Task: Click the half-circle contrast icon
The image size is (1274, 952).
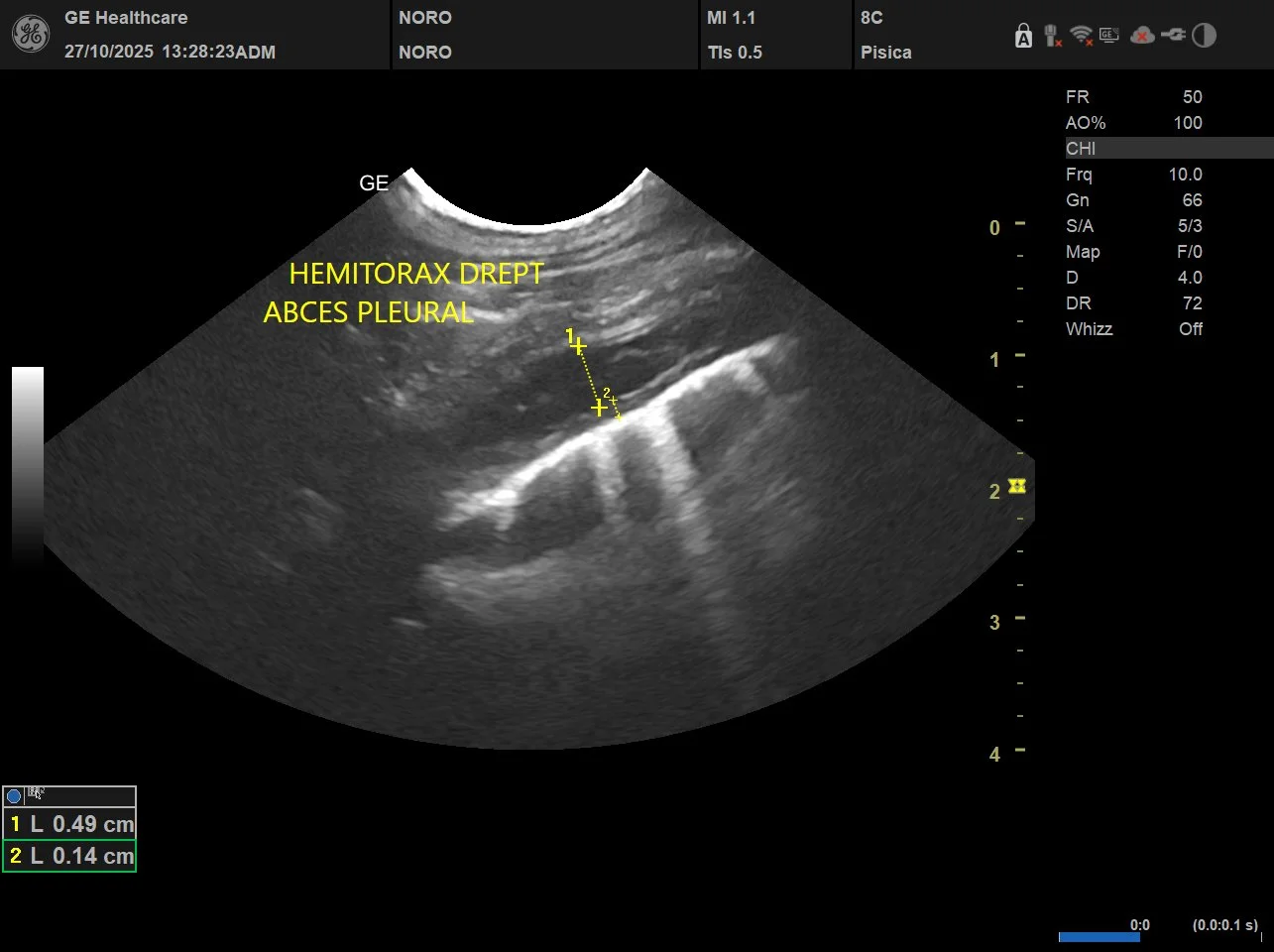Action: tap(1204, 36)
